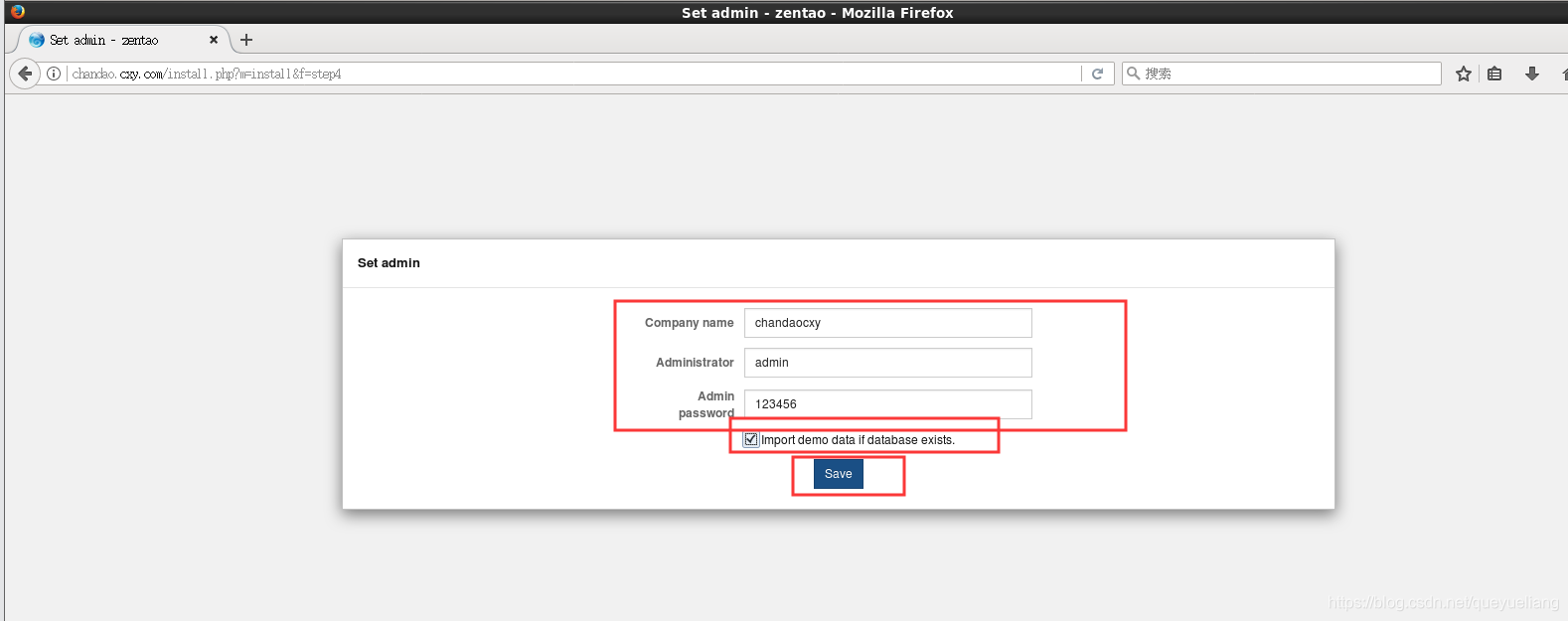Open a new tab with plus button
This screenshot has height=621, width=1568.
point(246,40)
